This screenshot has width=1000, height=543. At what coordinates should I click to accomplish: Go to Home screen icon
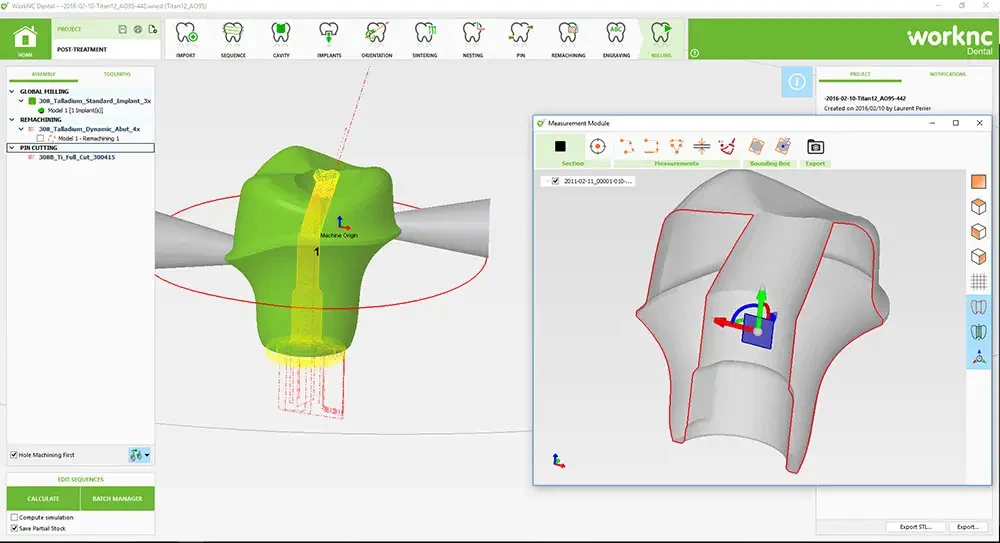26,38
